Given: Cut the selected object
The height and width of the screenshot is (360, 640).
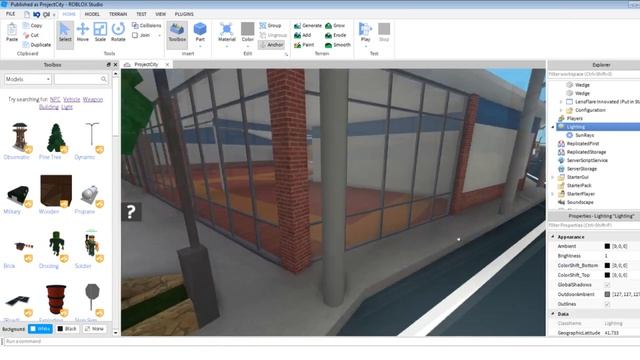Looking at the screenshot, I should click(31, 35).
